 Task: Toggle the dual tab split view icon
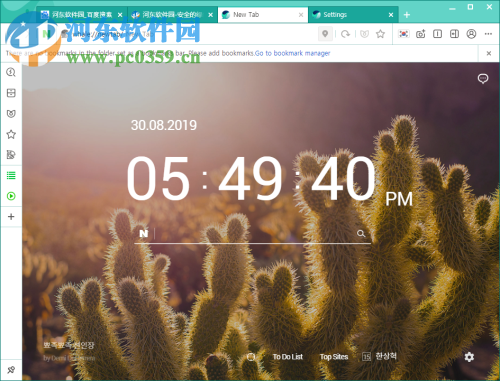[454, 34]
